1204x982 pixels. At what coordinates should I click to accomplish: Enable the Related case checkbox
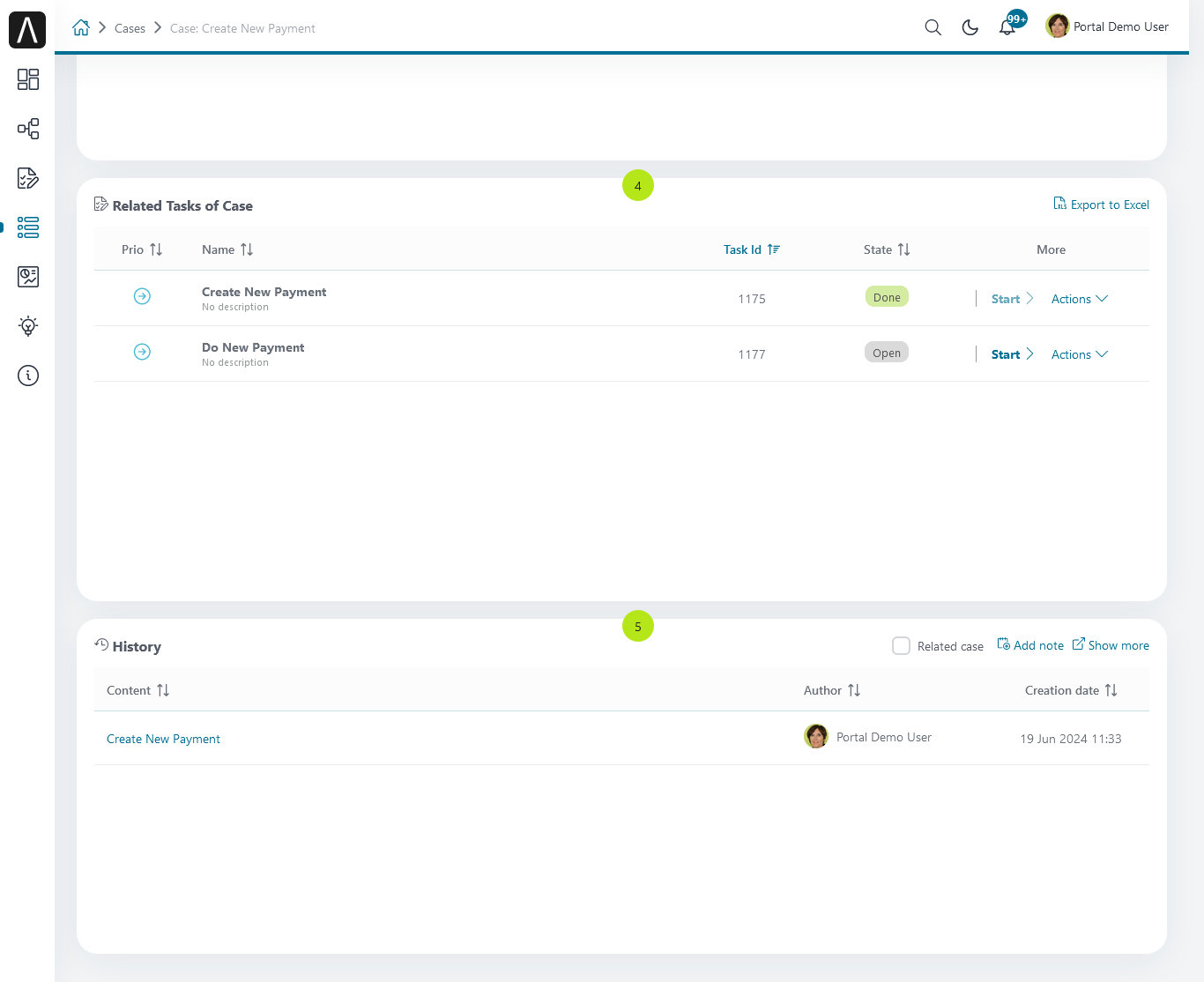point(901,645)
